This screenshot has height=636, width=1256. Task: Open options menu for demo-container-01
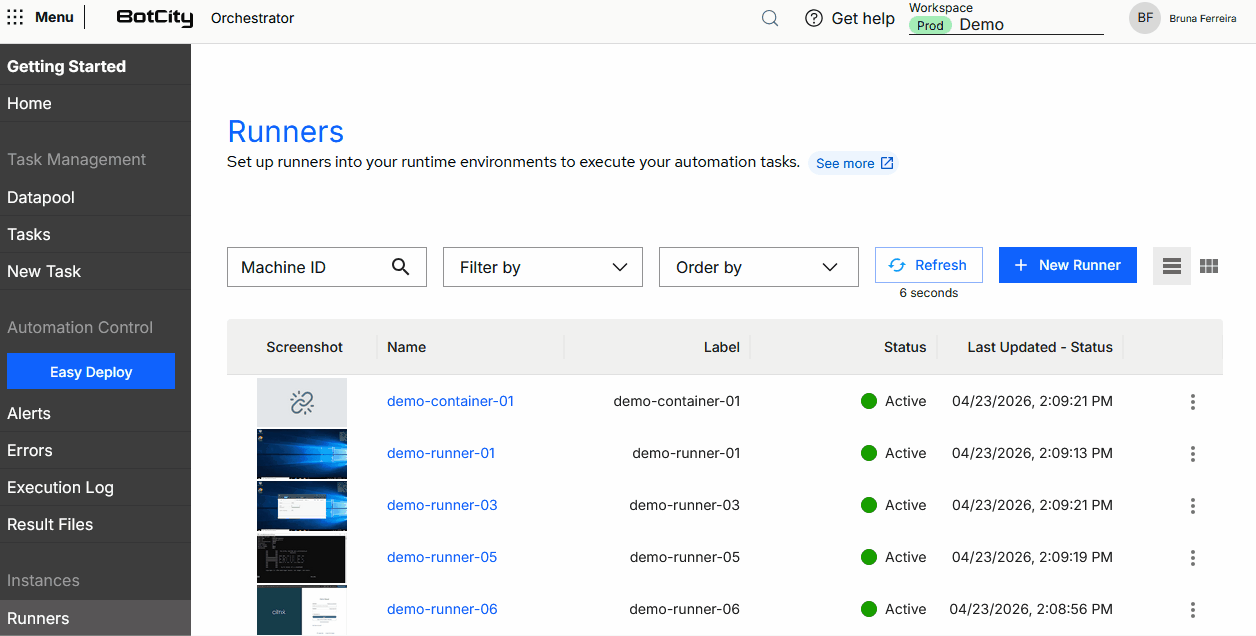(x=1193, y=402)
